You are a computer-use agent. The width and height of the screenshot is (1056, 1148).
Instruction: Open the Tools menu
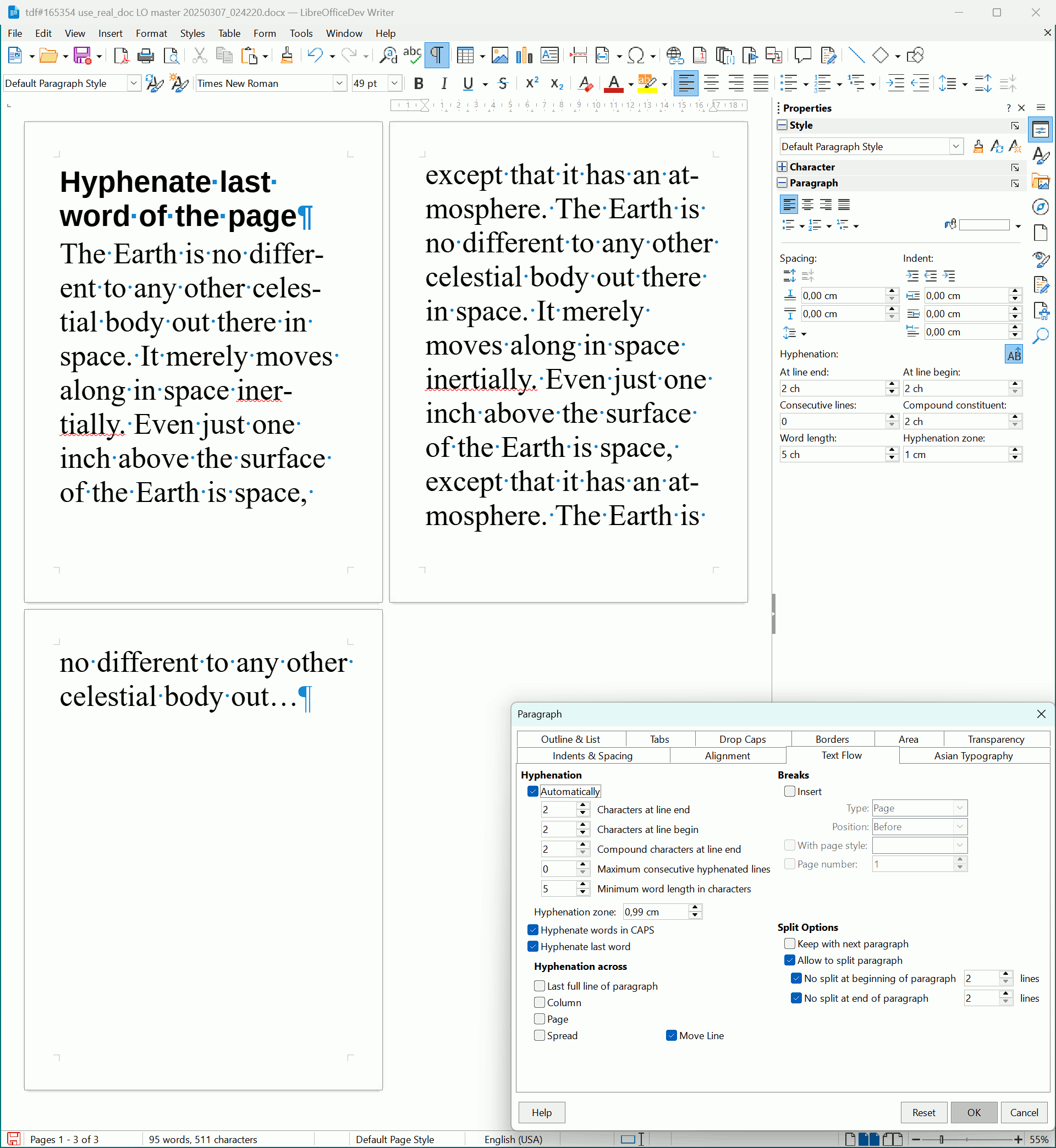301,33
